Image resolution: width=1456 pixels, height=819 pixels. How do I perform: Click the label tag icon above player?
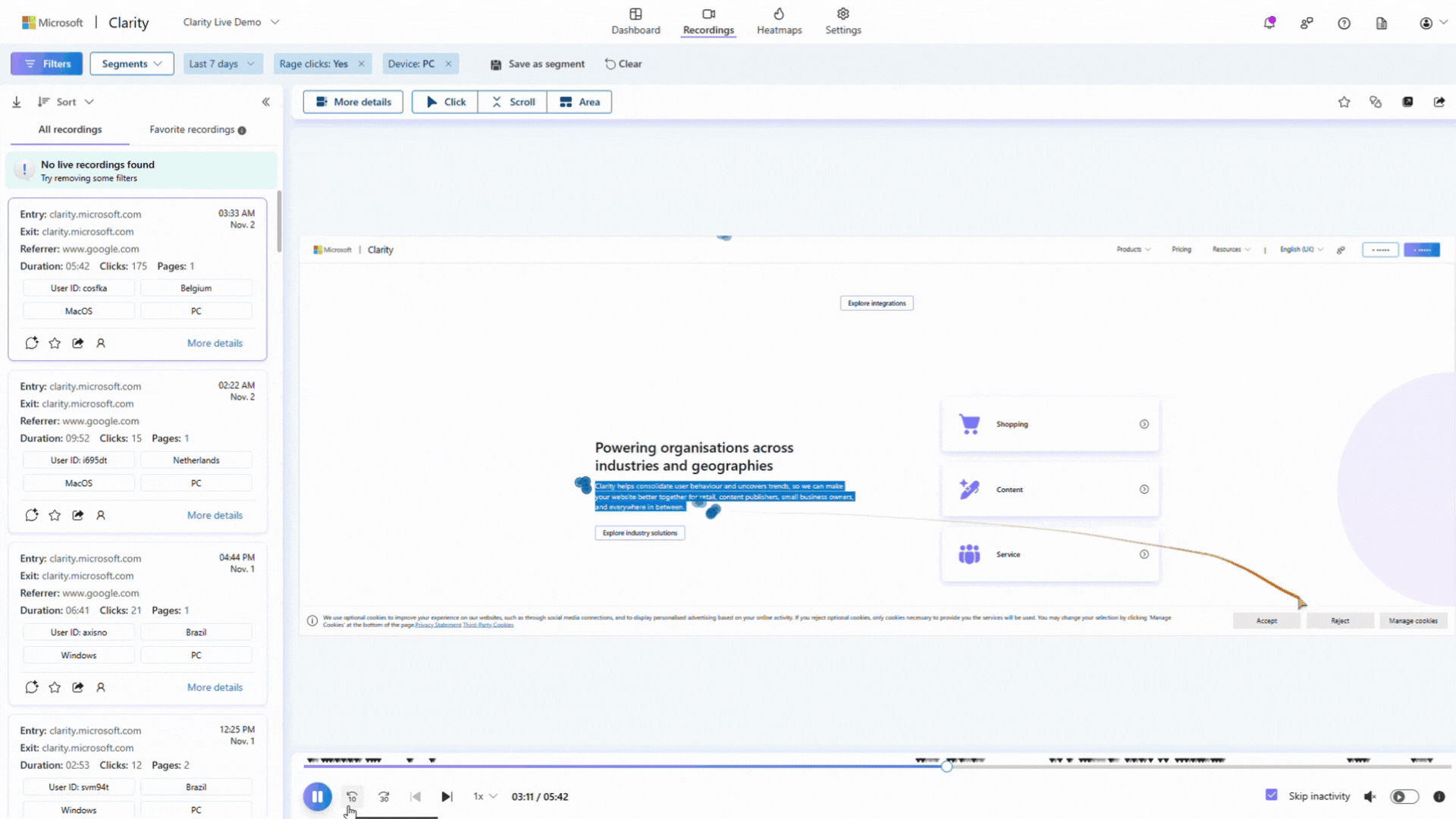1376,102
